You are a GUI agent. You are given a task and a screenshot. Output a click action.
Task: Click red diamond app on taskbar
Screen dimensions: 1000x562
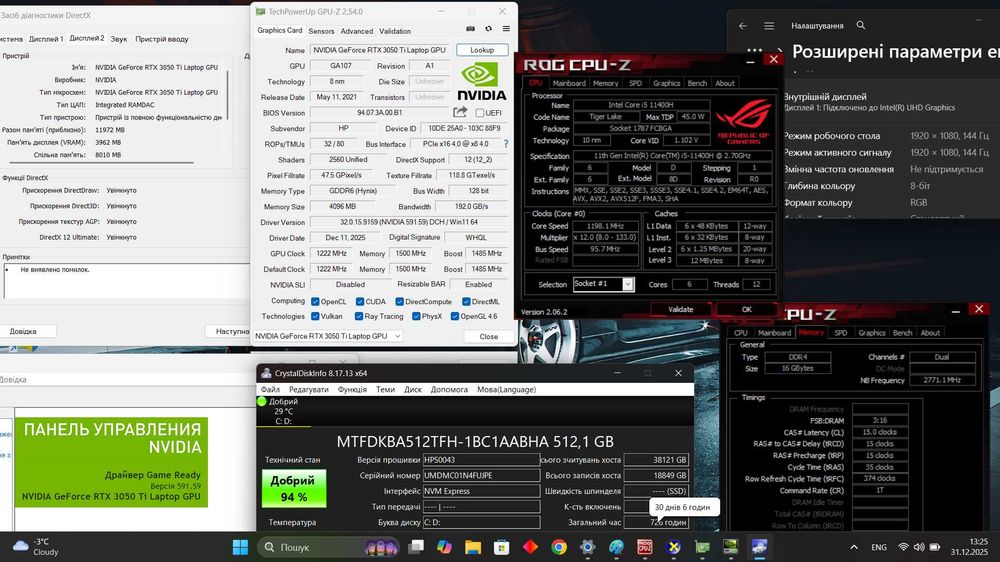(530, 547)
